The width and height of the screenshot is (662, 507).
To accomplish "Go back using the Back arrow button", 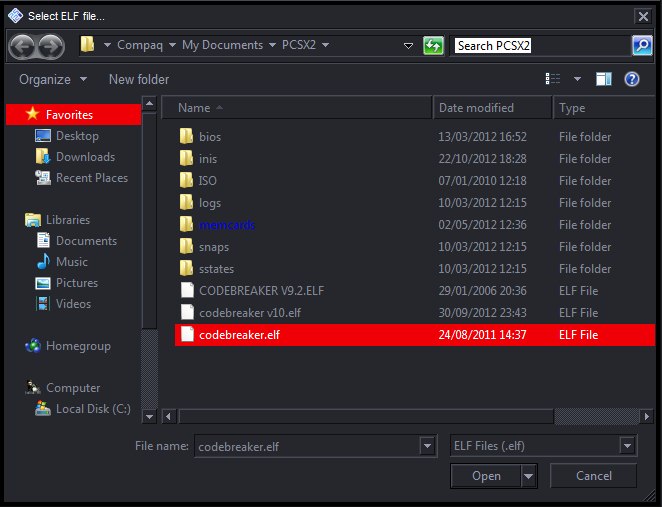I will pyautogui.click(x=23, y=46).
